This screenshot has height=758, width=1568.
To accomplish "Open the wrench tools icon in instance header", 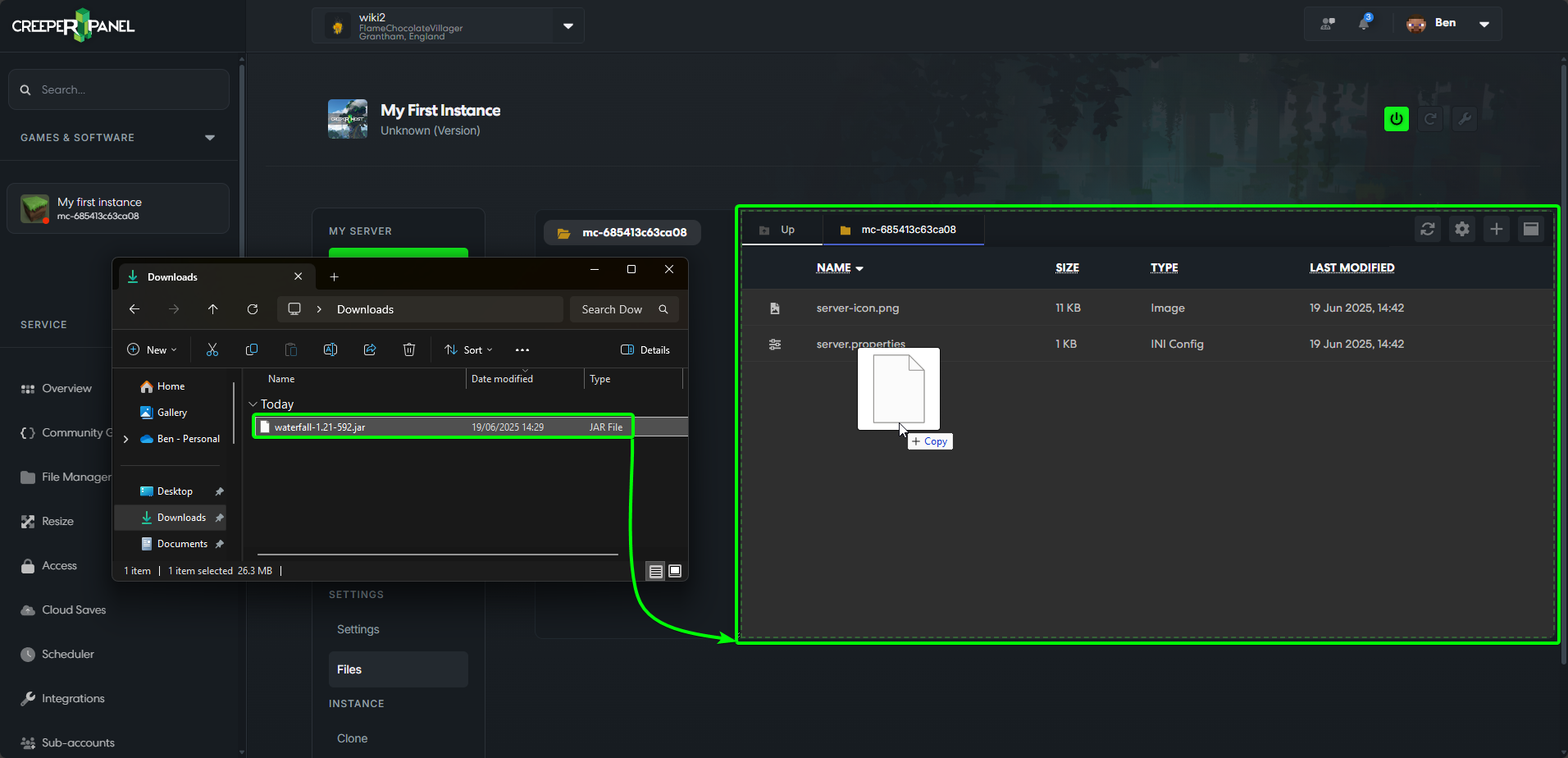I will click(x=1465, y=119).
